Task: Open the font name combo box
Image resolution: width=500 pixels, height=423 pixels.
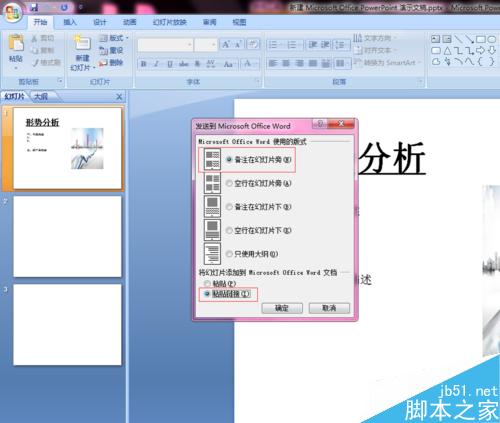Action: click(x=165, y=45)
